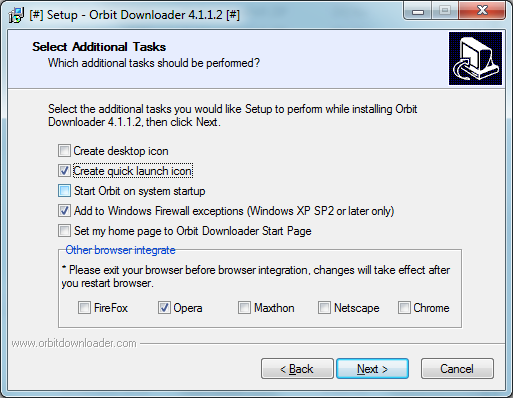Close the setup window with X
The width and height of the screenshot is (513, 398).
482,11
